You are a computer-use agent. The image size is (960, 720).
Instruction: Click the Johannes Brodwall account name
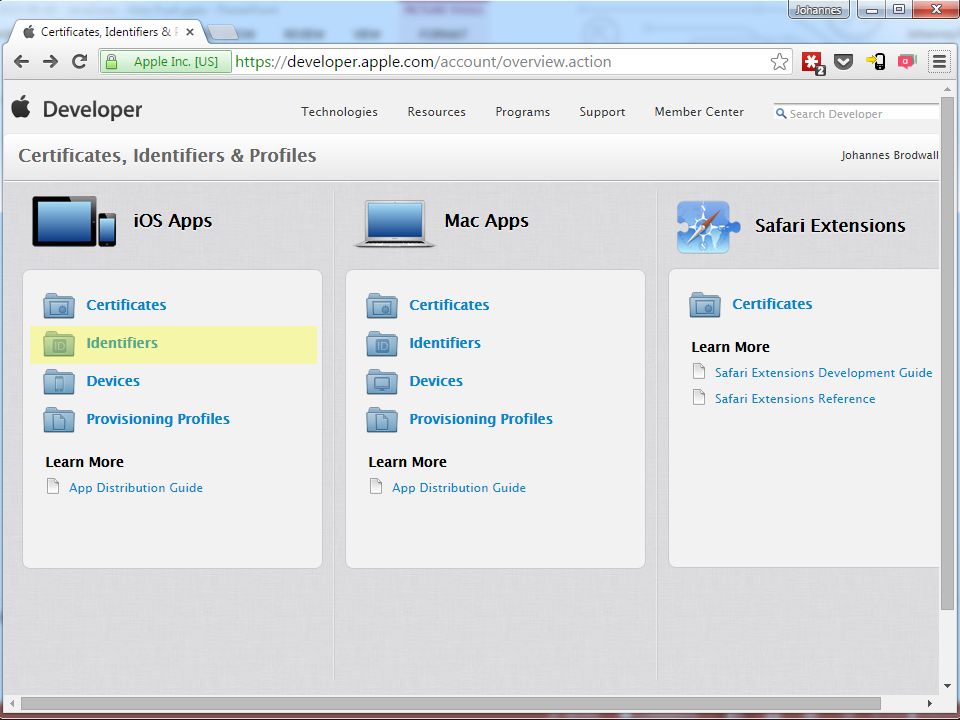(890, 155)
